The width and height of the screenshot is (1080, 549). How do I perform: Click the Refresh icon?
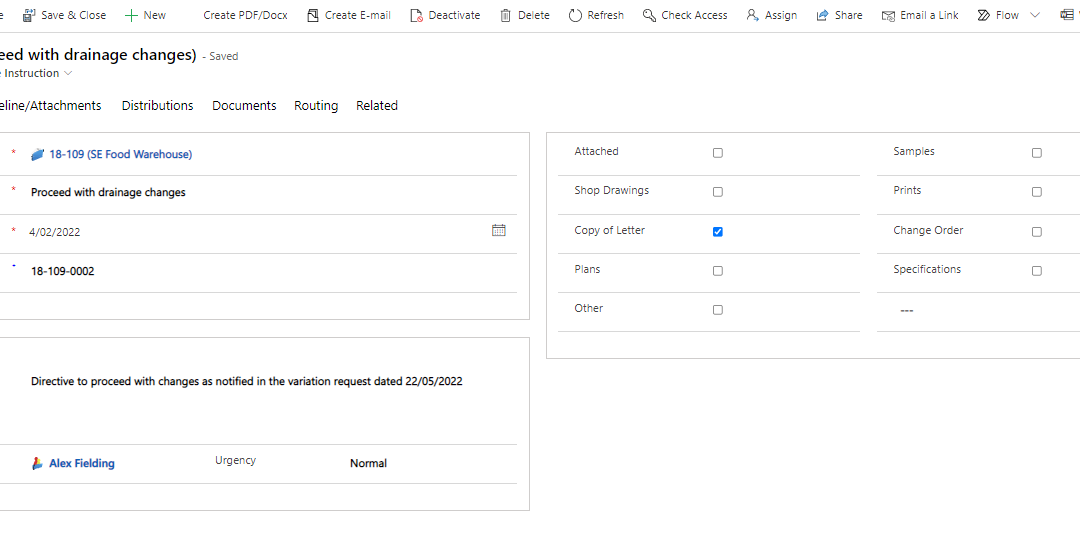click(x=575, y=15)
